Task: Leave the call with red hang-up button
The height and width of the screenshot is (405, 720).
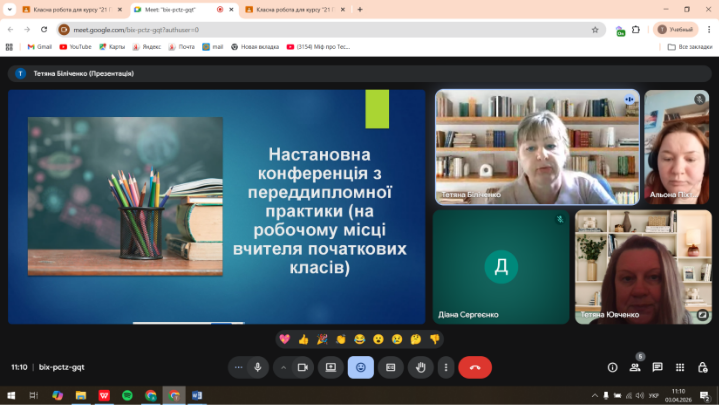Action: (475, 367)
